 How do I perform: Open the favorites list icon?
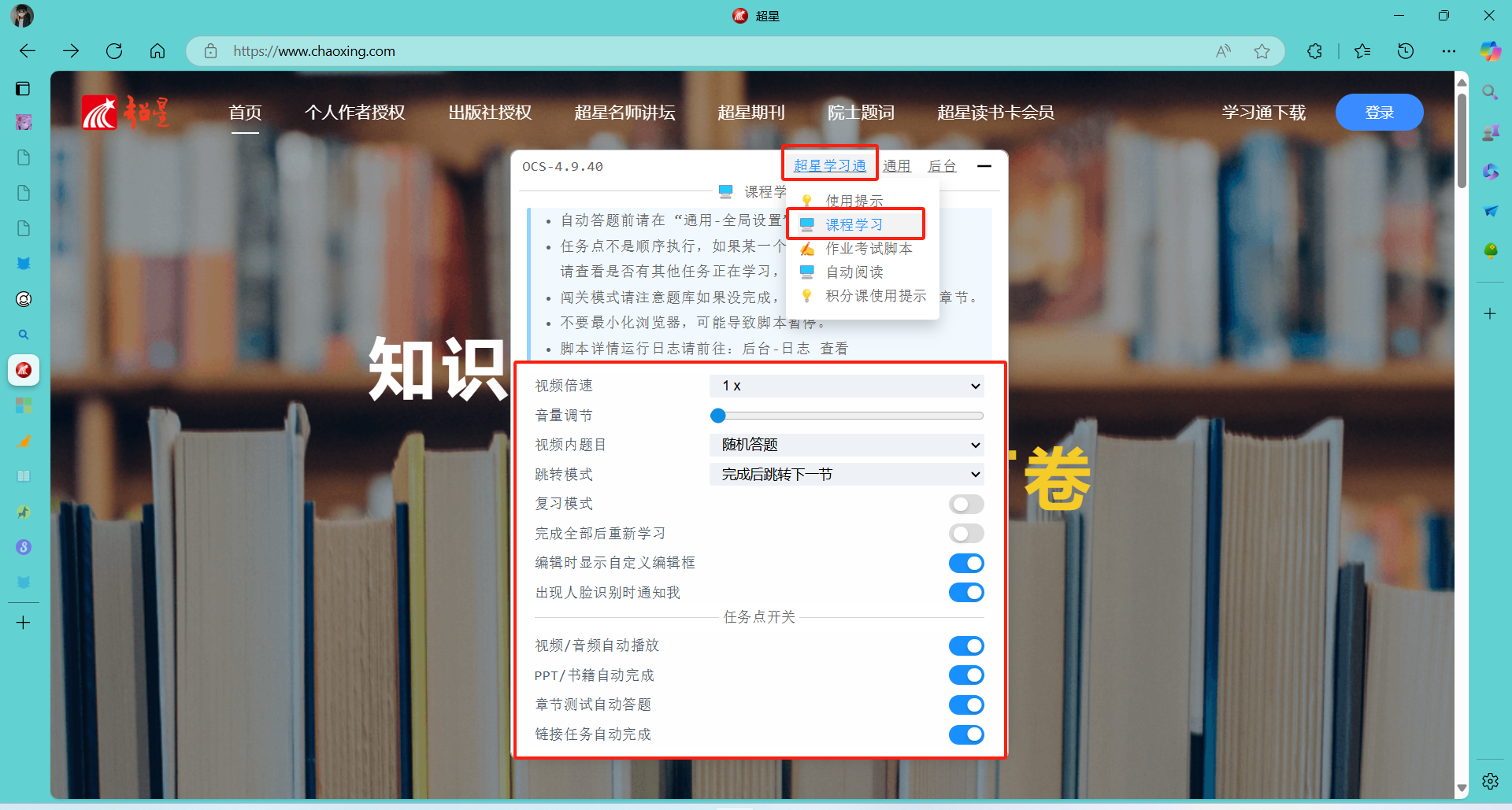(1362, 51)
